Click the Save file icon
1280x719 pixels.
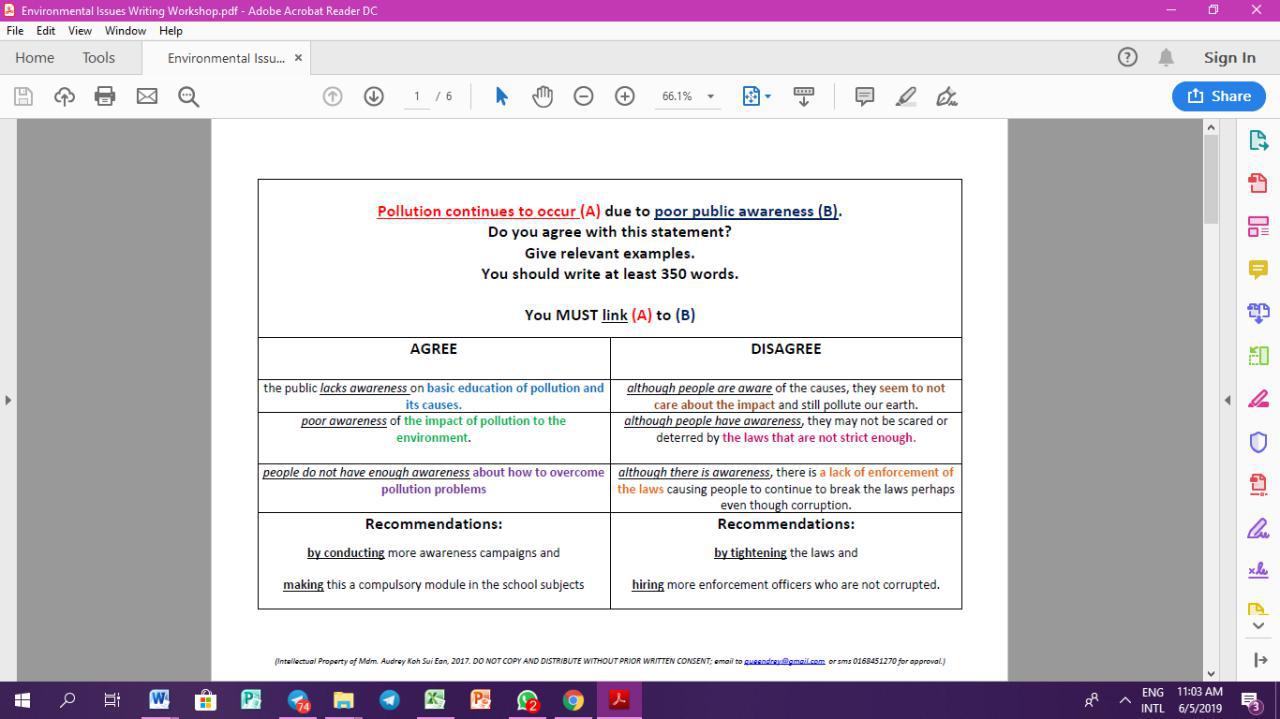[23, 96]
